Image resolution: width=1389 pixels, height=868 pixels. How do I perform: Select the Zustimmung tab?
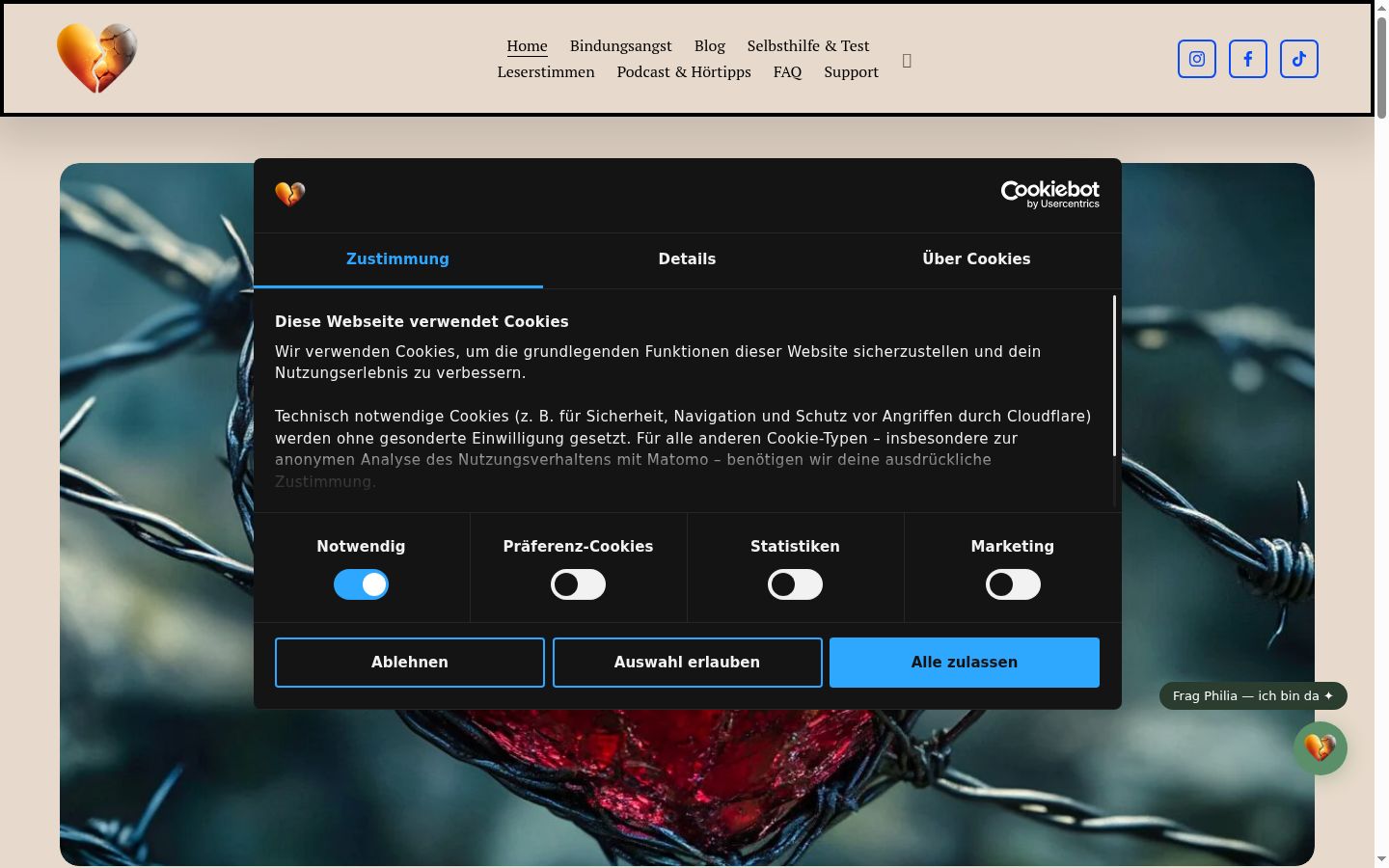coord(397,259)
